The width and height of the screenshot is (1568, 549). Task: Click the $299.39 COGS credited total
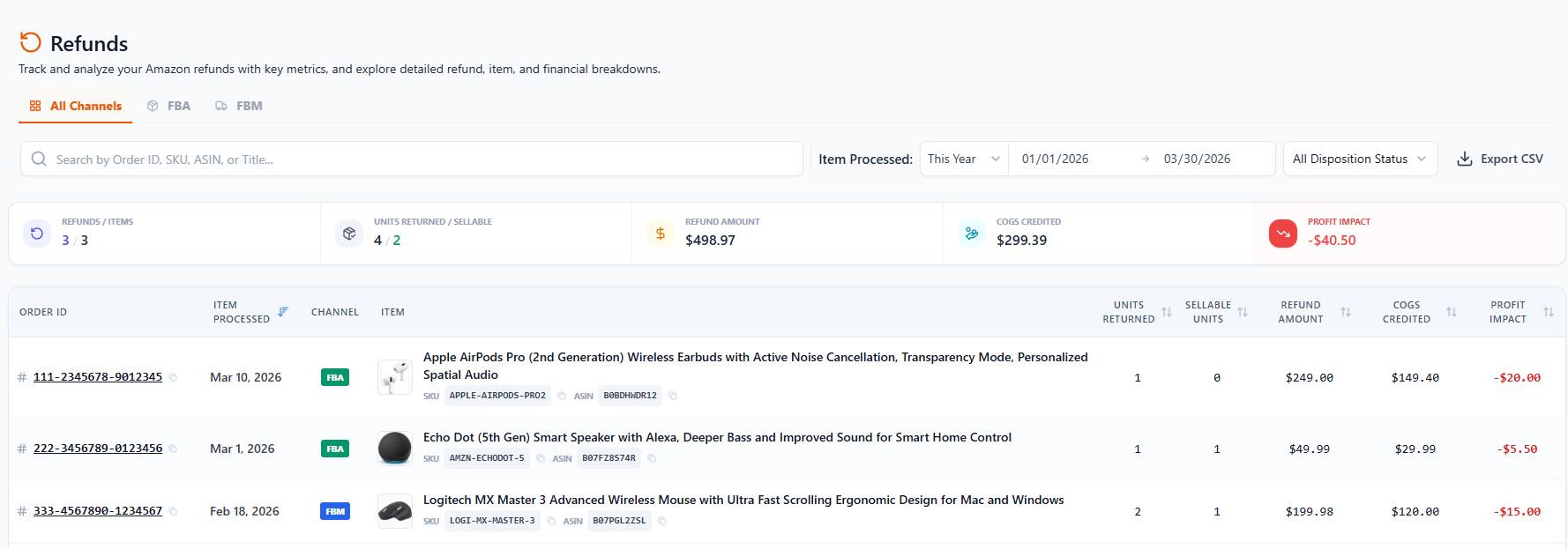pyautogui.click(x=1021, y=241)
